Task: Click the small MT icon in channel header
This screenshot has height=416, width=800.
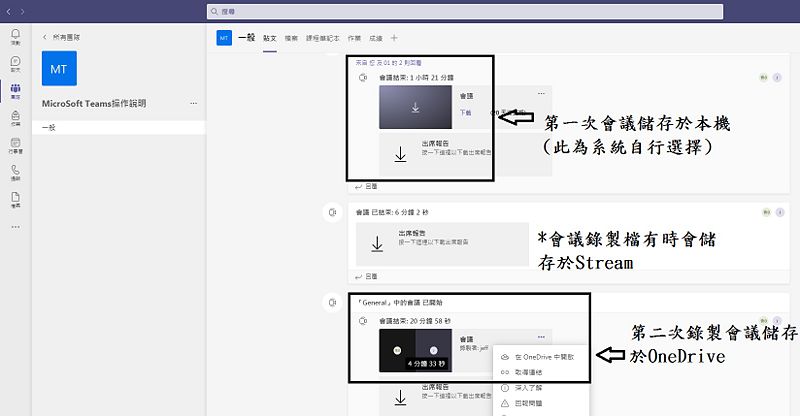Action: click(224, 38)
